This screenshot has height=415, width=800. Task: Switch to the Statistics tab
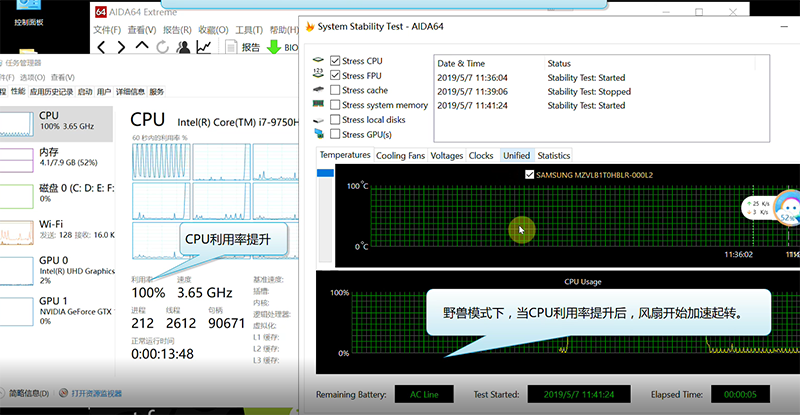(554, 155)
